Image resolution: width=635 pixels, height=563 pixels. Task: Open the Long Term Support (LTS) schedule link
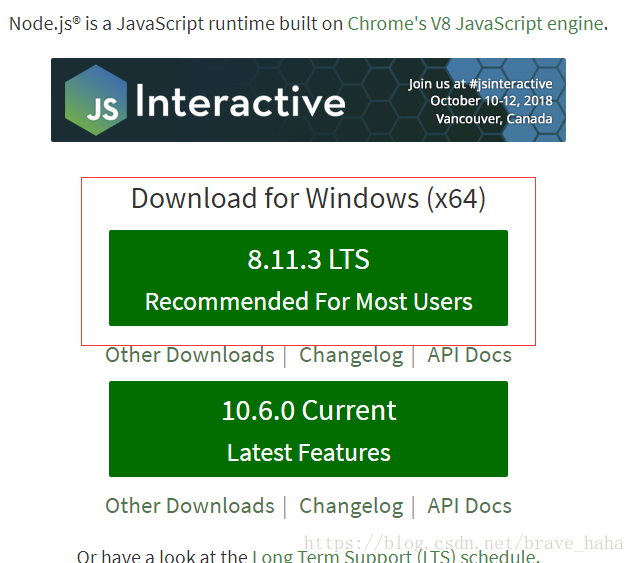tap(395, 556)
